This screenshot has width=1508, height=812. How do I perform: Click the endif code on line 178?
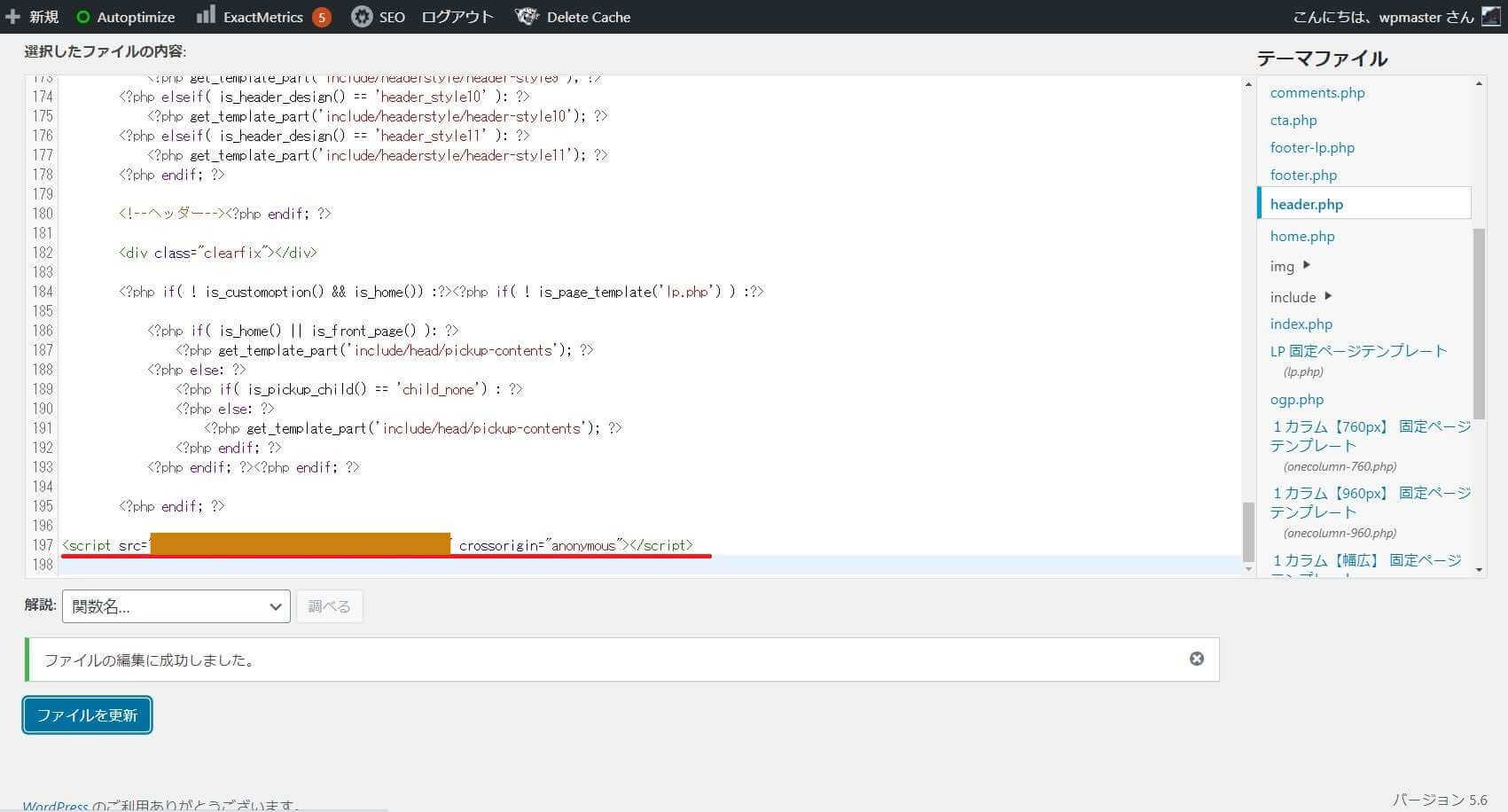(172, 175)
